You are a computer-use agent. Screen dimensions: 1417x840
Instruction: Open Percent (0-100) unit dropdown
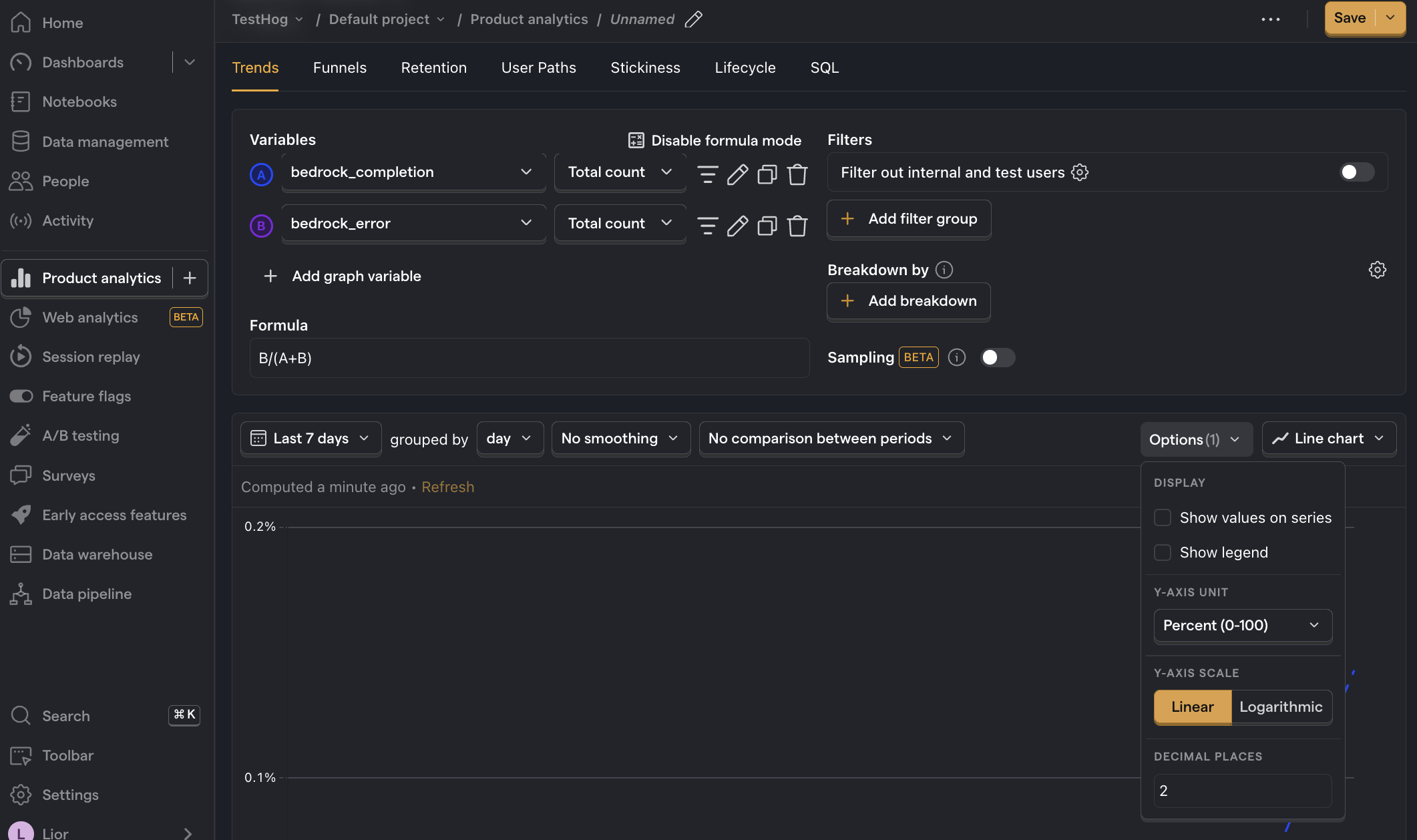[1243, 626]
